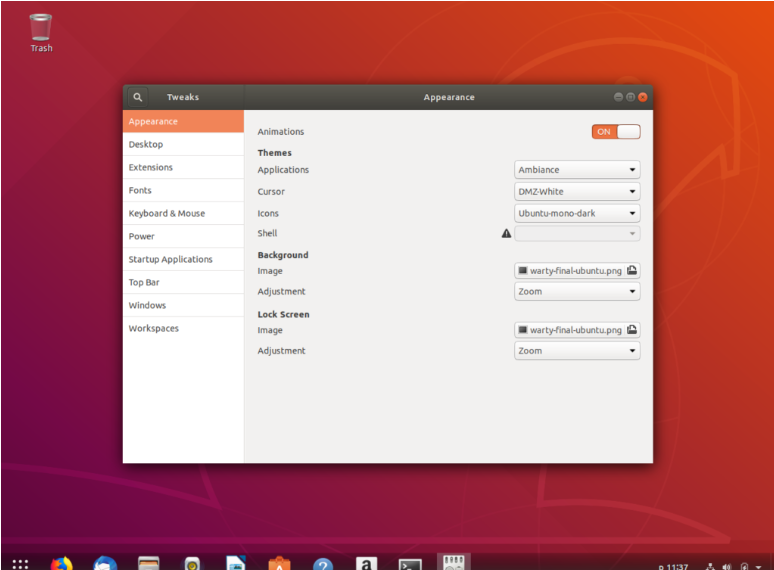Launch Thunderbird mail from the dock
This screenshot has height=570, width=774.
[x=105, y=563]
